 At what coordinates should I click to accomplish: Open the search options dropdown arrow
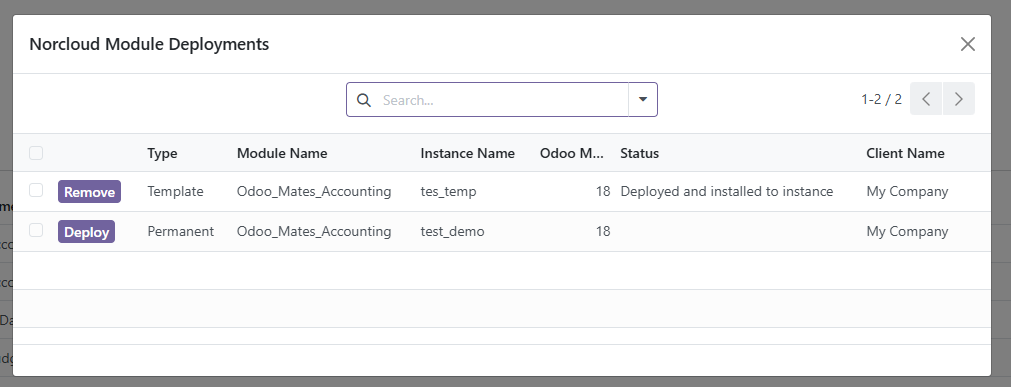[643, 99]
